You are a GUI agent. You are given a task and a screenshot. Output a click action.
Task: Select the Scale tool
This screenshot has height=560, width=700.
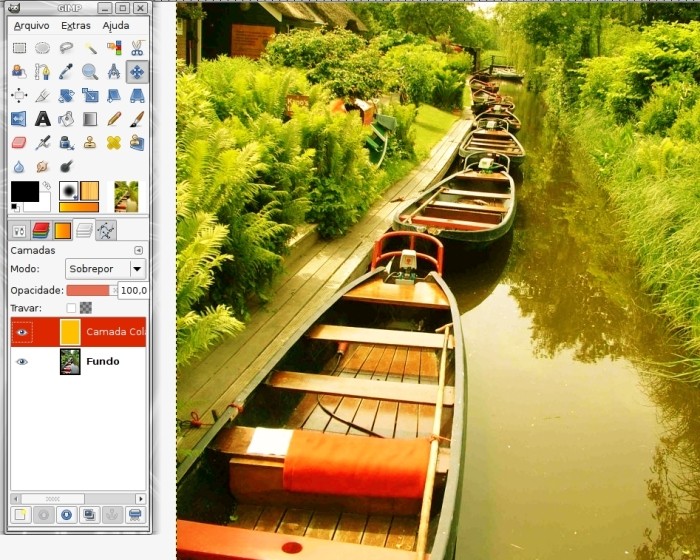pos(90,95)
